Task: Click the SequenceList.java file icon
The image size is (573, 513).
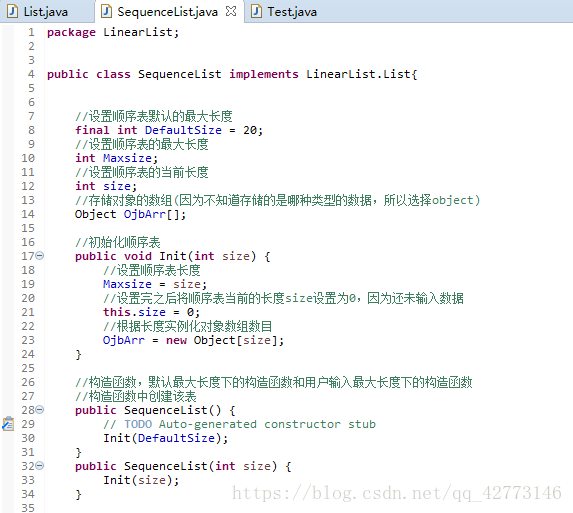Action: (x=106, y=11)
